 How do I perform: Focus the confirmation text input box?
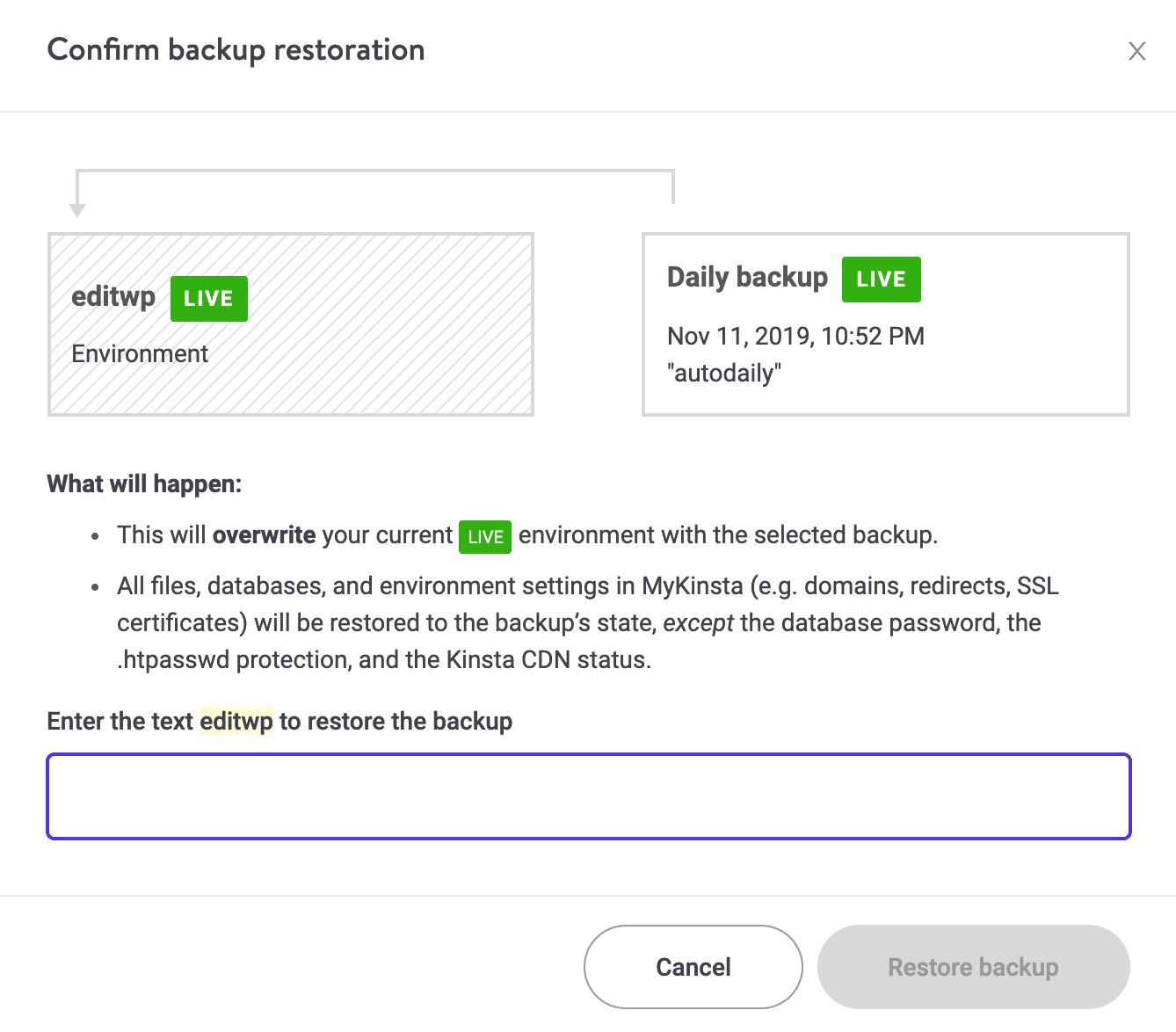pyautogui.click(x=588, y=796)
